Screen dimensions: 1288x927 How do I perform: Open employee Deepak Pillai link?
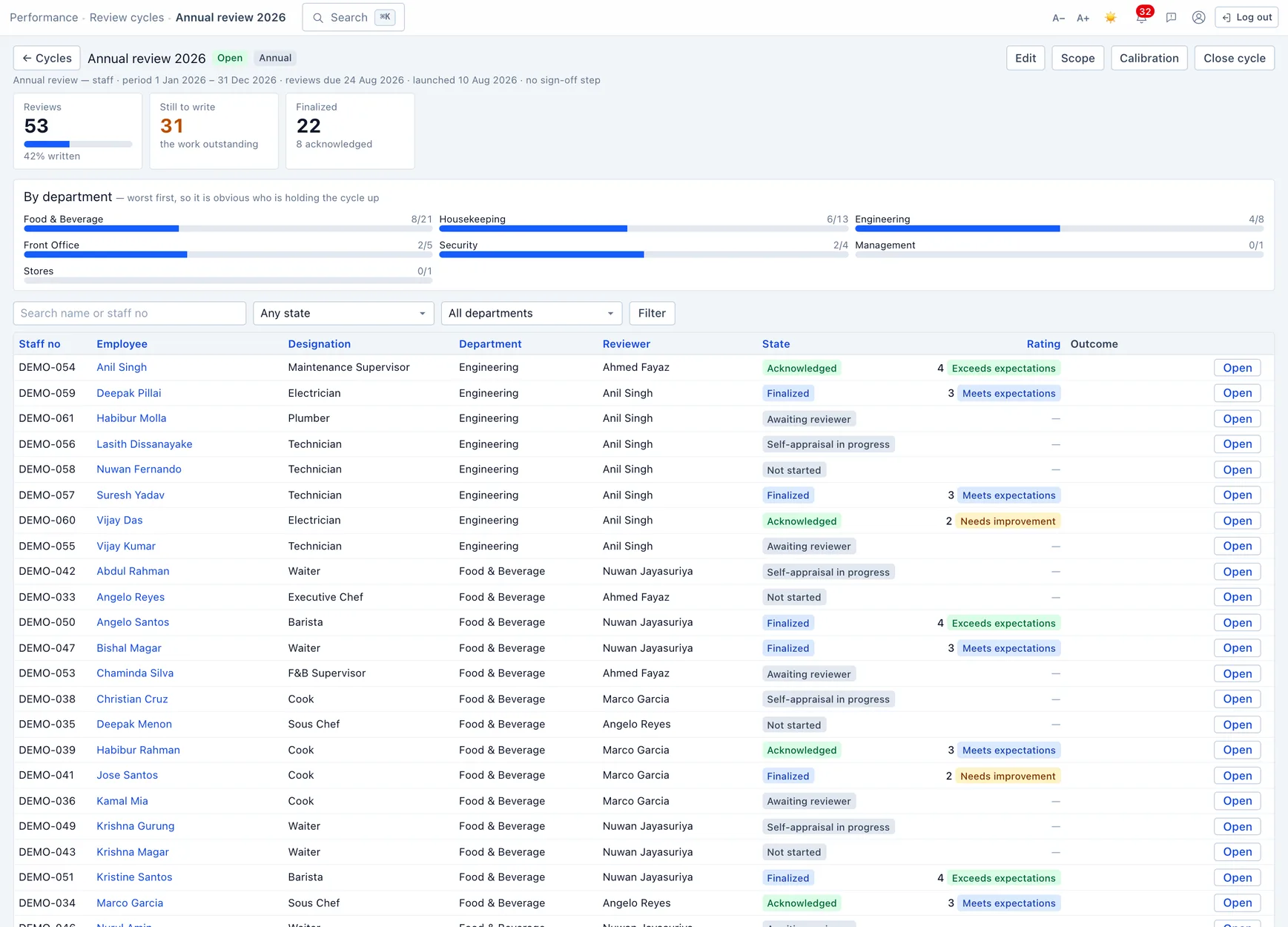click(x=128, y=393)
